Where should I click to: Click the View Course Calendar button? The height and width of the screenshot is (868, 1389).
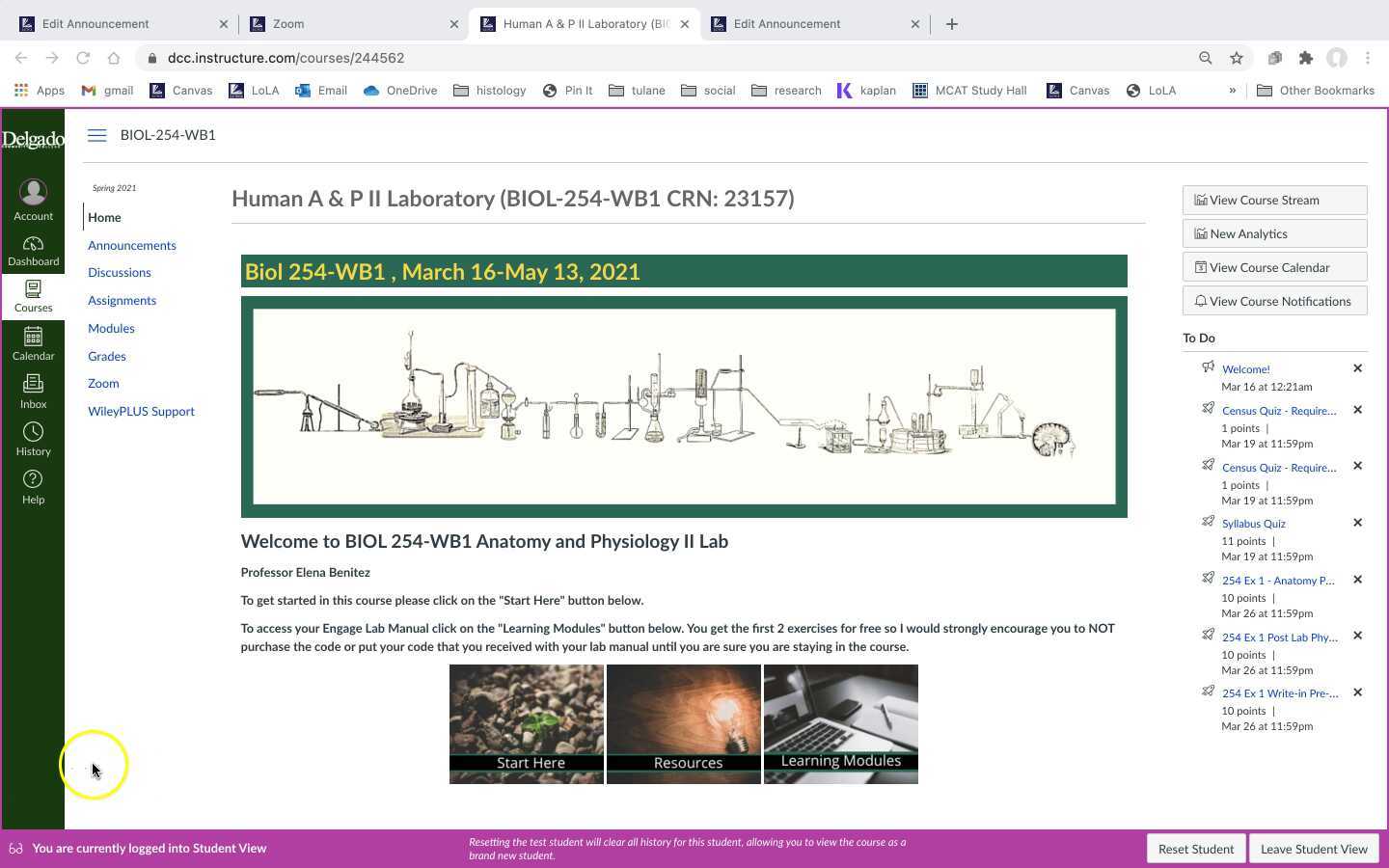tap(1274, 267)
